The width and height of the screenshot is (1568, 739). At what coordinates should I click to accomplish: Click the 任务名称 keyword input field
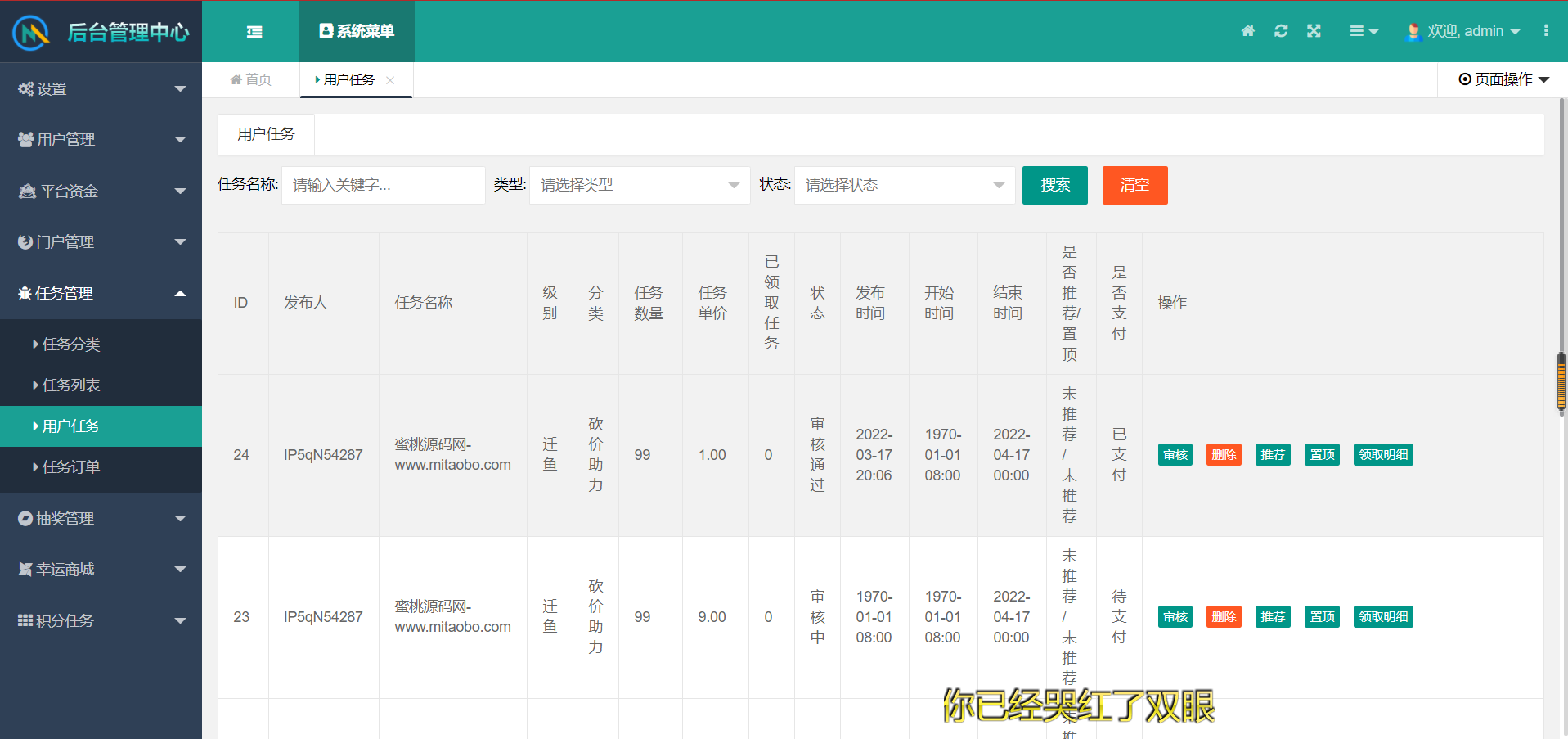click(x=383, y=185)
